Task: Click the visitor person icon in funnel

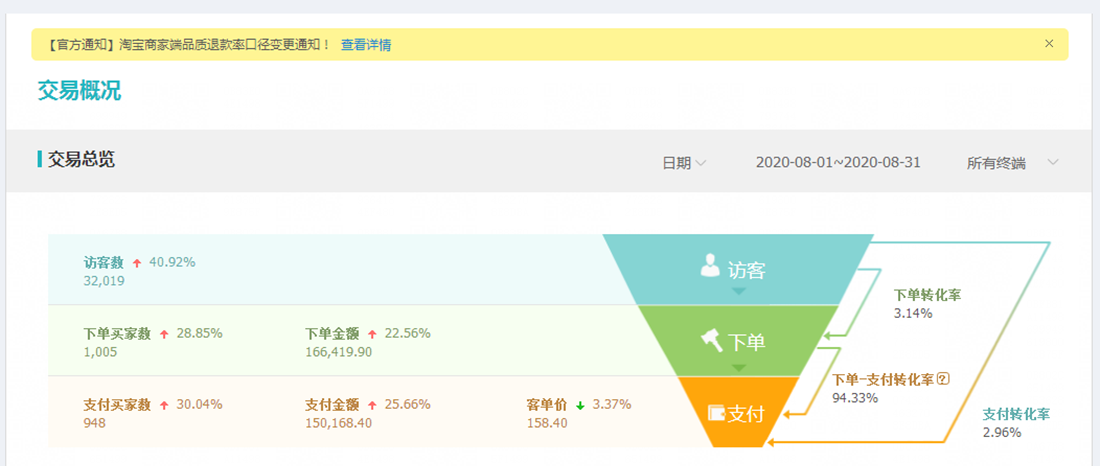Action: click(x=710, y=266)
